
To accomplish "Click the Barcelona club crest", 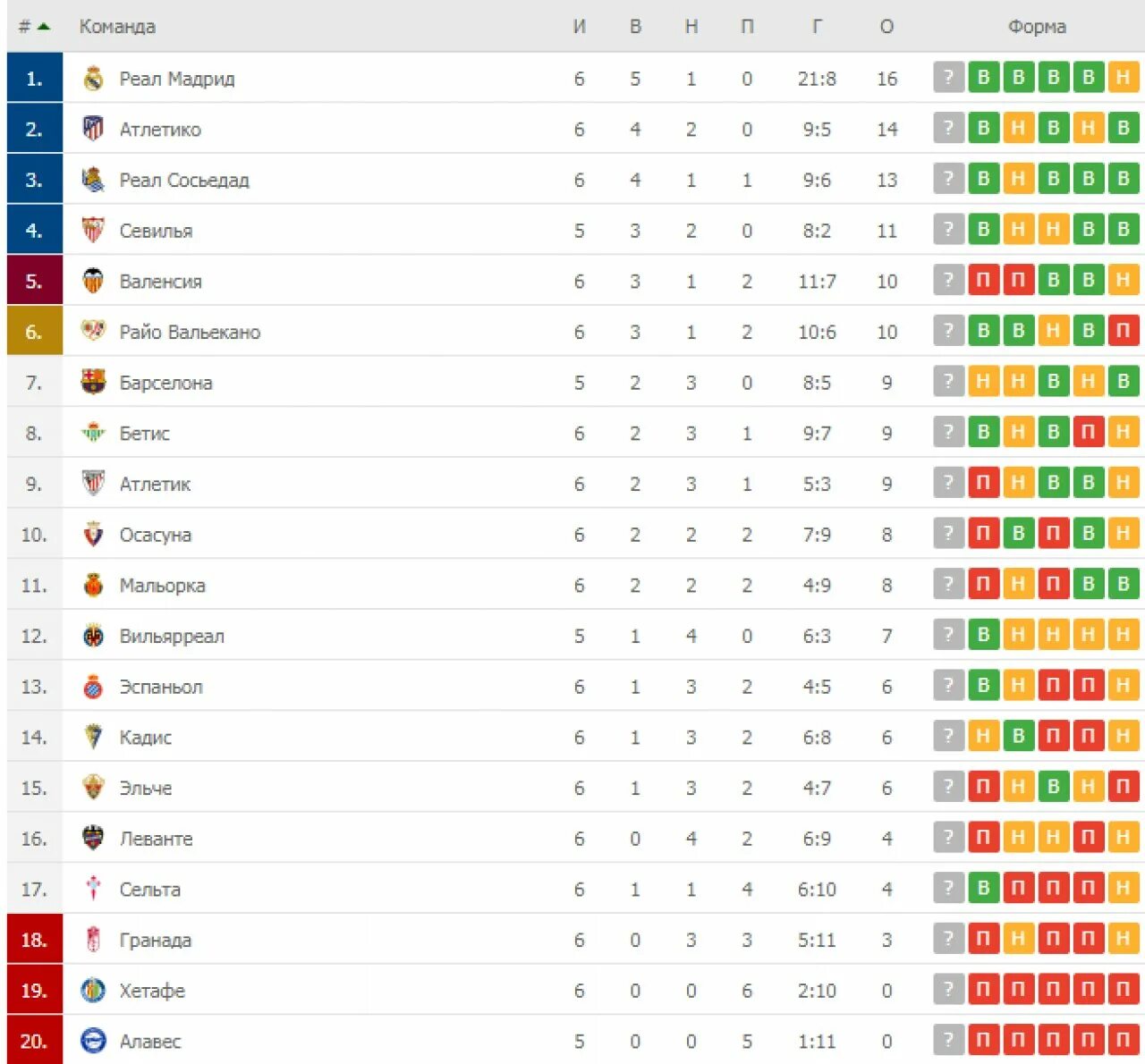I will (93, 383).
